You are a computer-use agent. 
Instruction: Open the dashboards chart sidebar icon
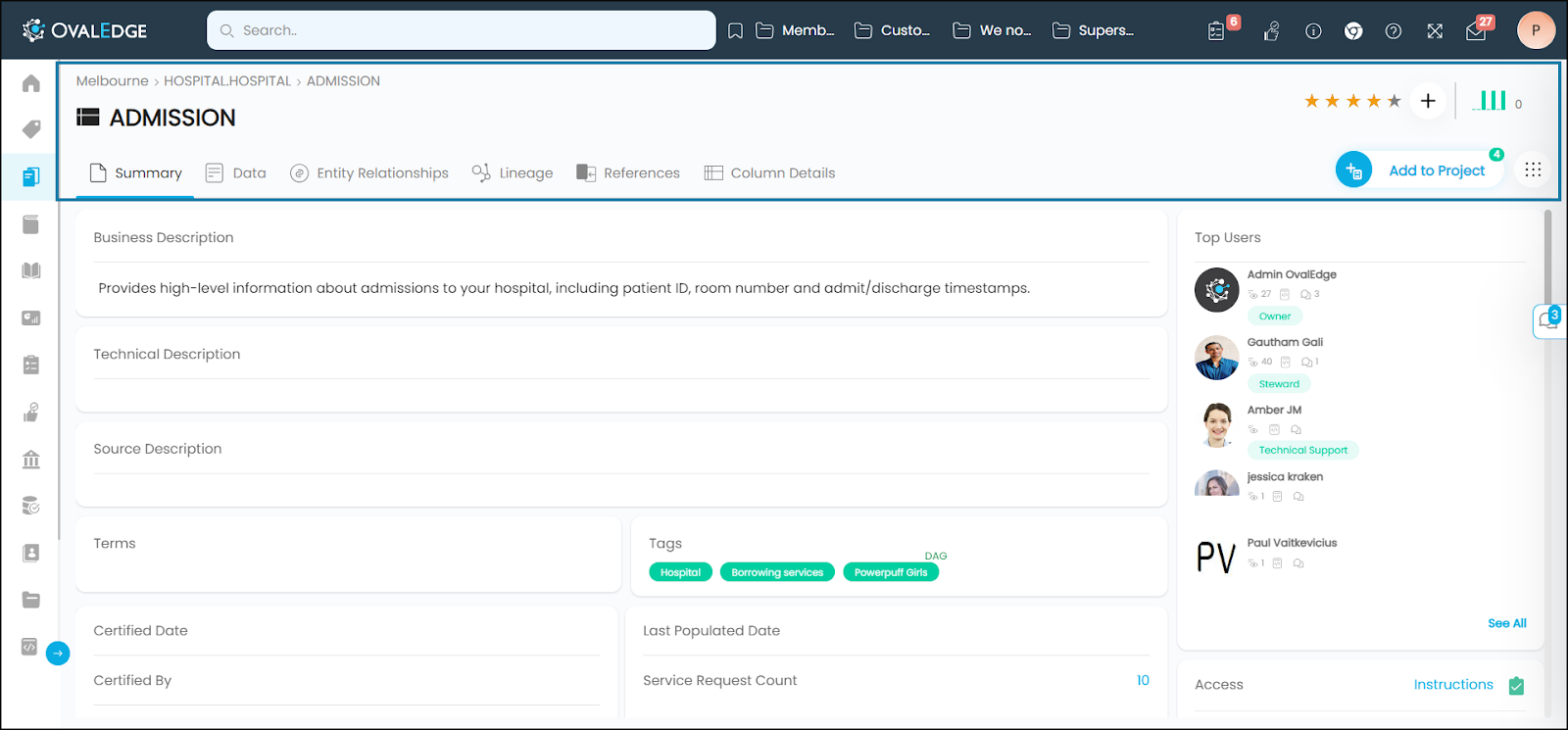[31, 317]
